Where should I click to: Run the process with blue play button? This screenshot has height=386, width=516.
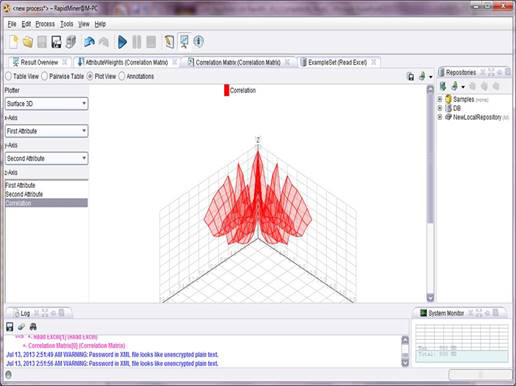[x=122, y=42]
